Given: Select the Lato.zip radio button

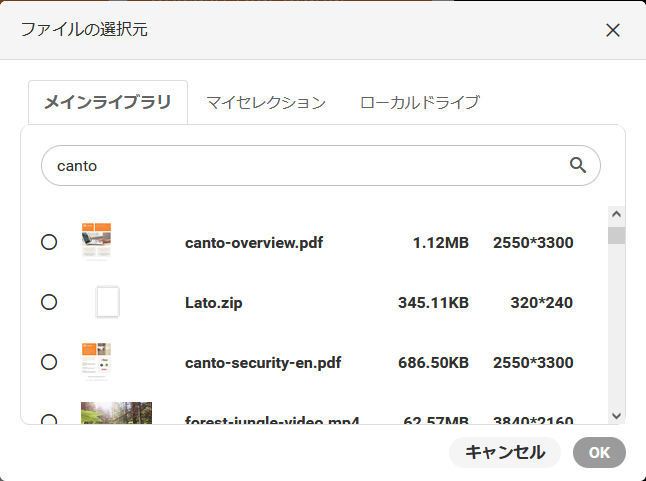Looking at the screenshot, I should click(x=49, y=302).
